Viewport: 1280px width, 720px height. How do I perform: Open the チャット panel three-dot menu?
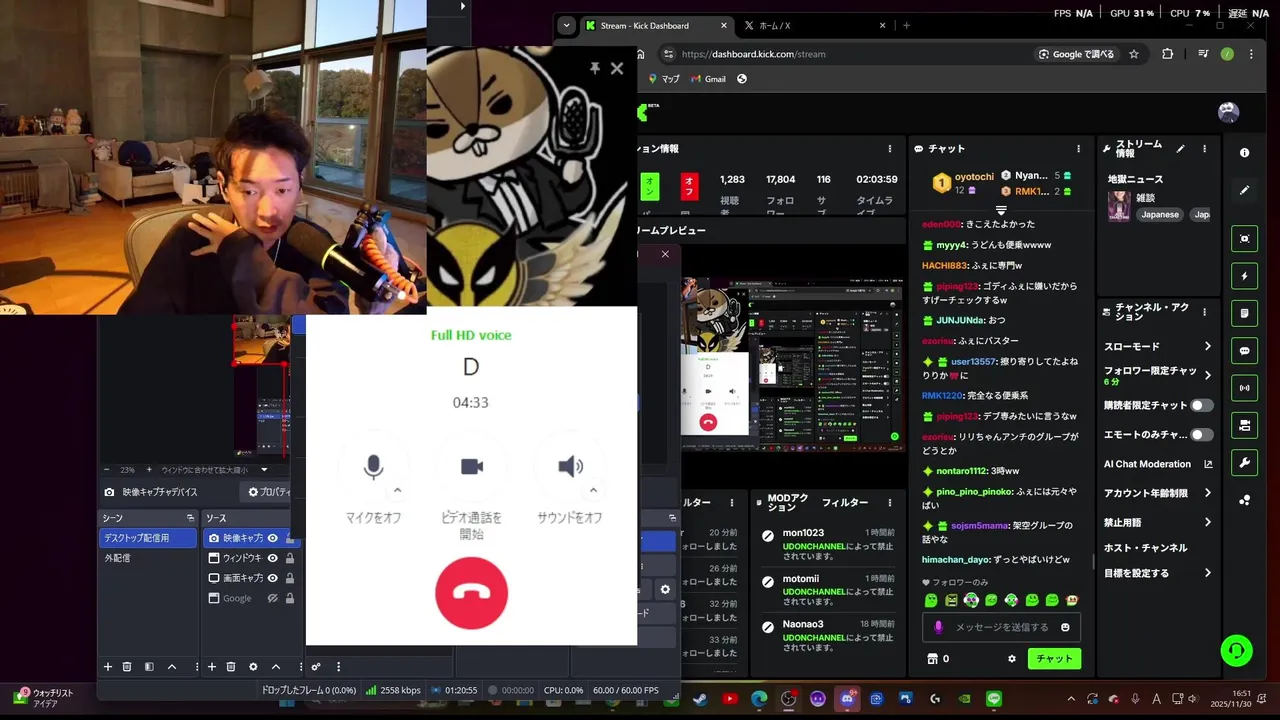point(1081,149)
